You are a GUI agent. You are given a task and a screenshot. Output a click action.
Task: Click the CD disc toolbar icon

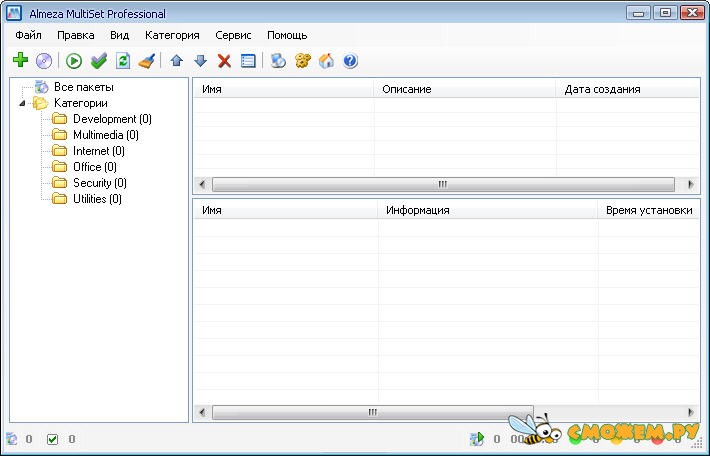tap(44, 61)
